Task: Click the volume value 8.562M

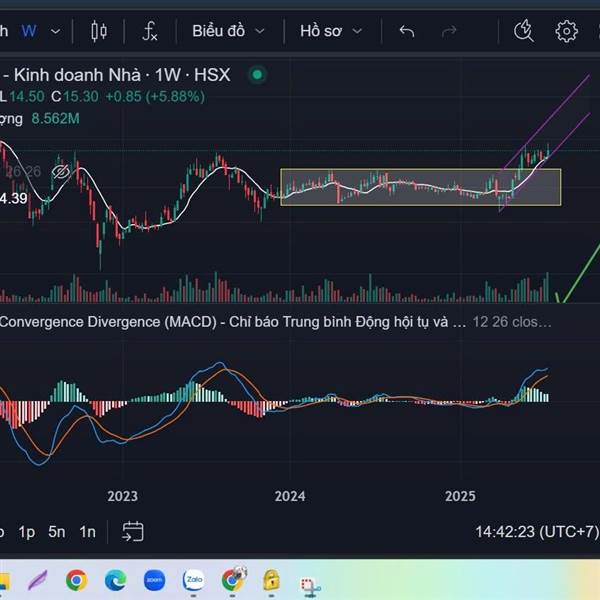Action: (x=55, y=119)
